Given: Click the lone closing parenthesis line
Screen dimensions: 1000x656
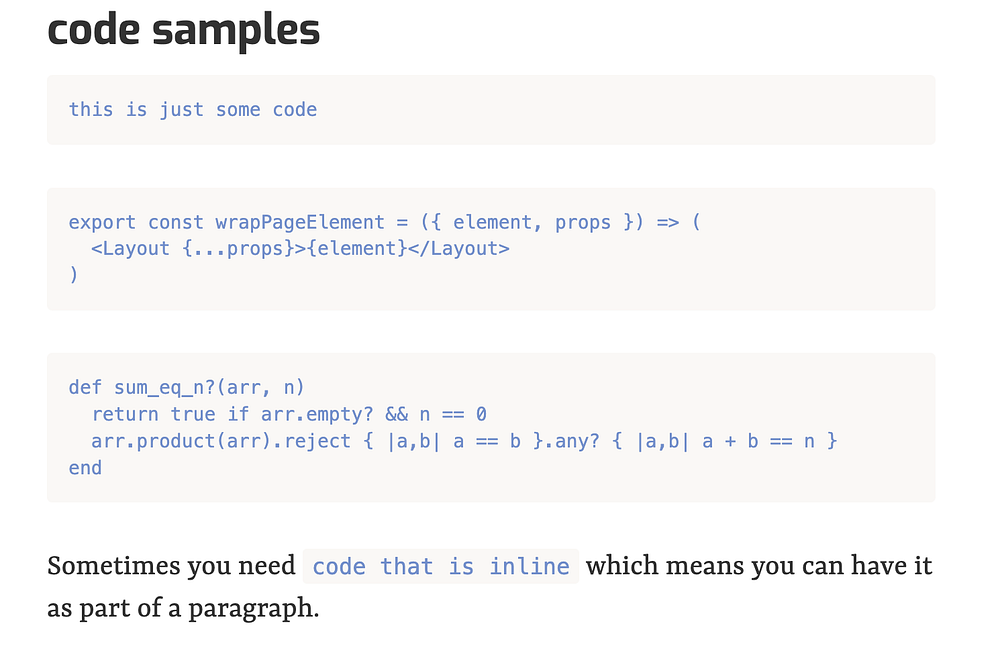Looking at the screenshot, I should 73,274.
